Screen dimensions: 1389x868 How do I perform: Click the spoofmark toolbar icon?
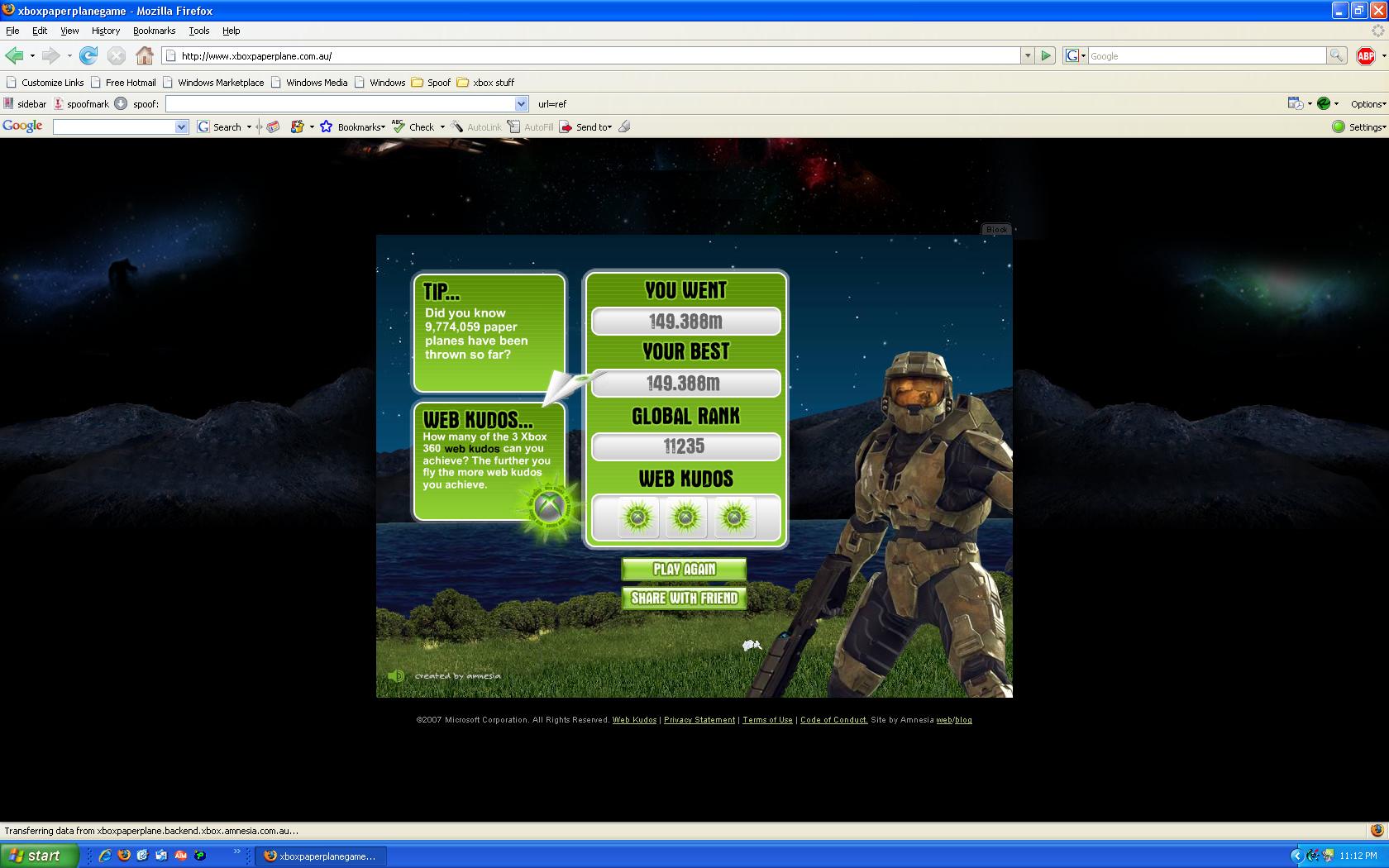(59, 103)
